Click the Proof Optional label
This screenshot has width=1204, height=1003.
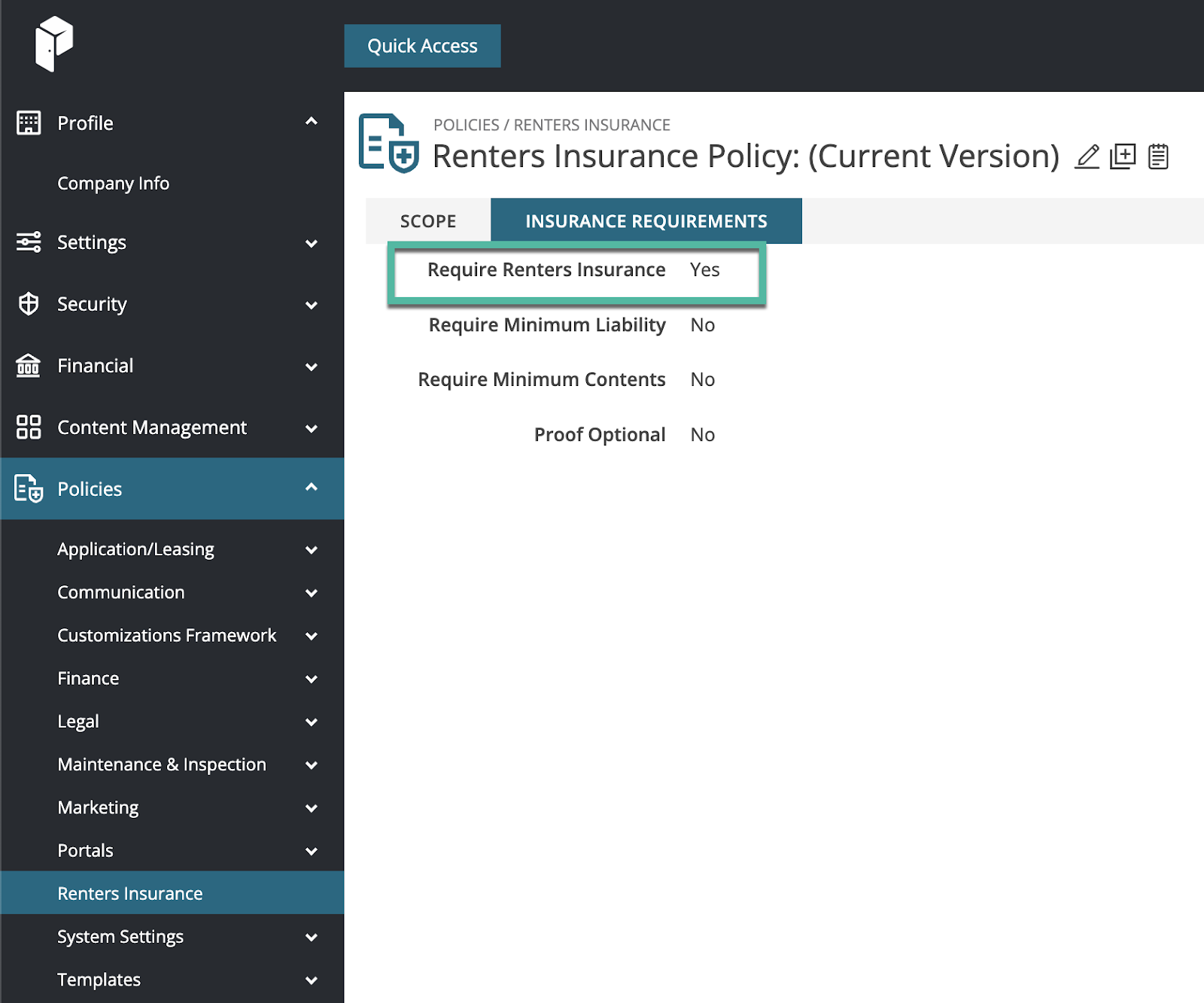click(x=600, y=435)
